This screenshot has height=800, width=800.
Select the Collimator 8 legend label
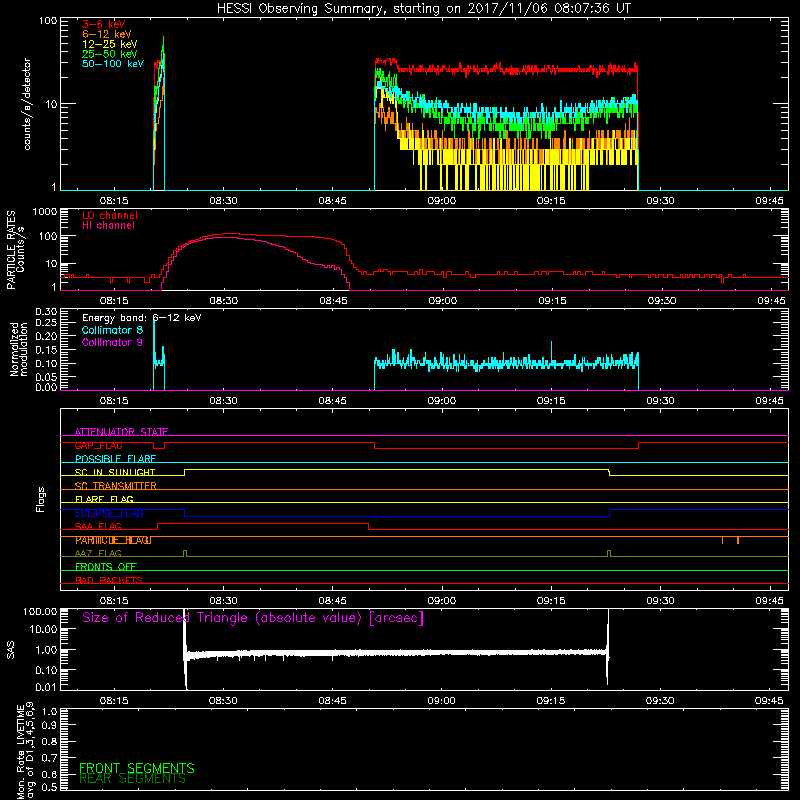coord(112,330)
